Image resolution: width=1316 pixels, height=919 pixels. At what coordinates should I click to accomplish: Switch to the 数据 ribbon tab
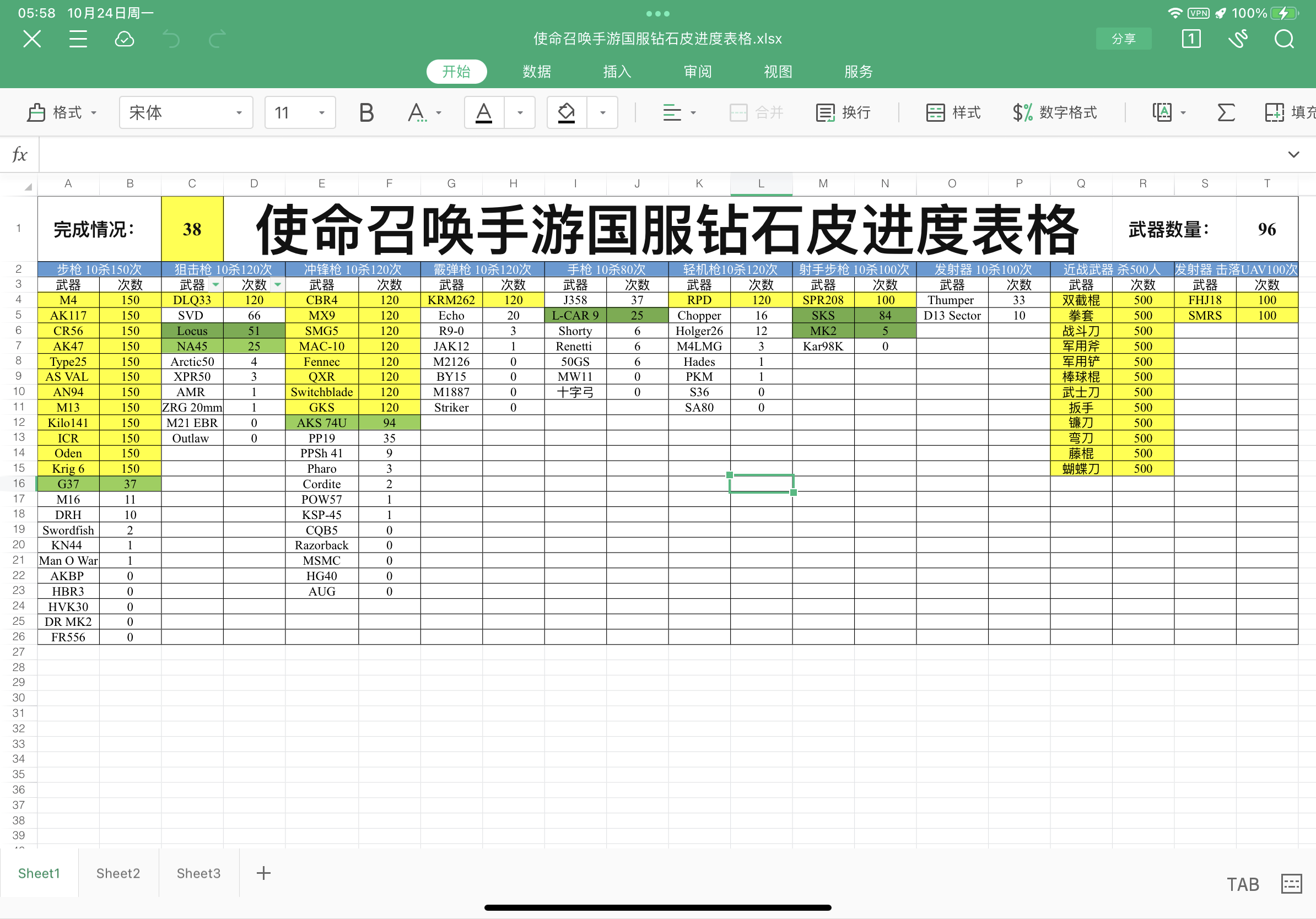(x=537, y=72)
